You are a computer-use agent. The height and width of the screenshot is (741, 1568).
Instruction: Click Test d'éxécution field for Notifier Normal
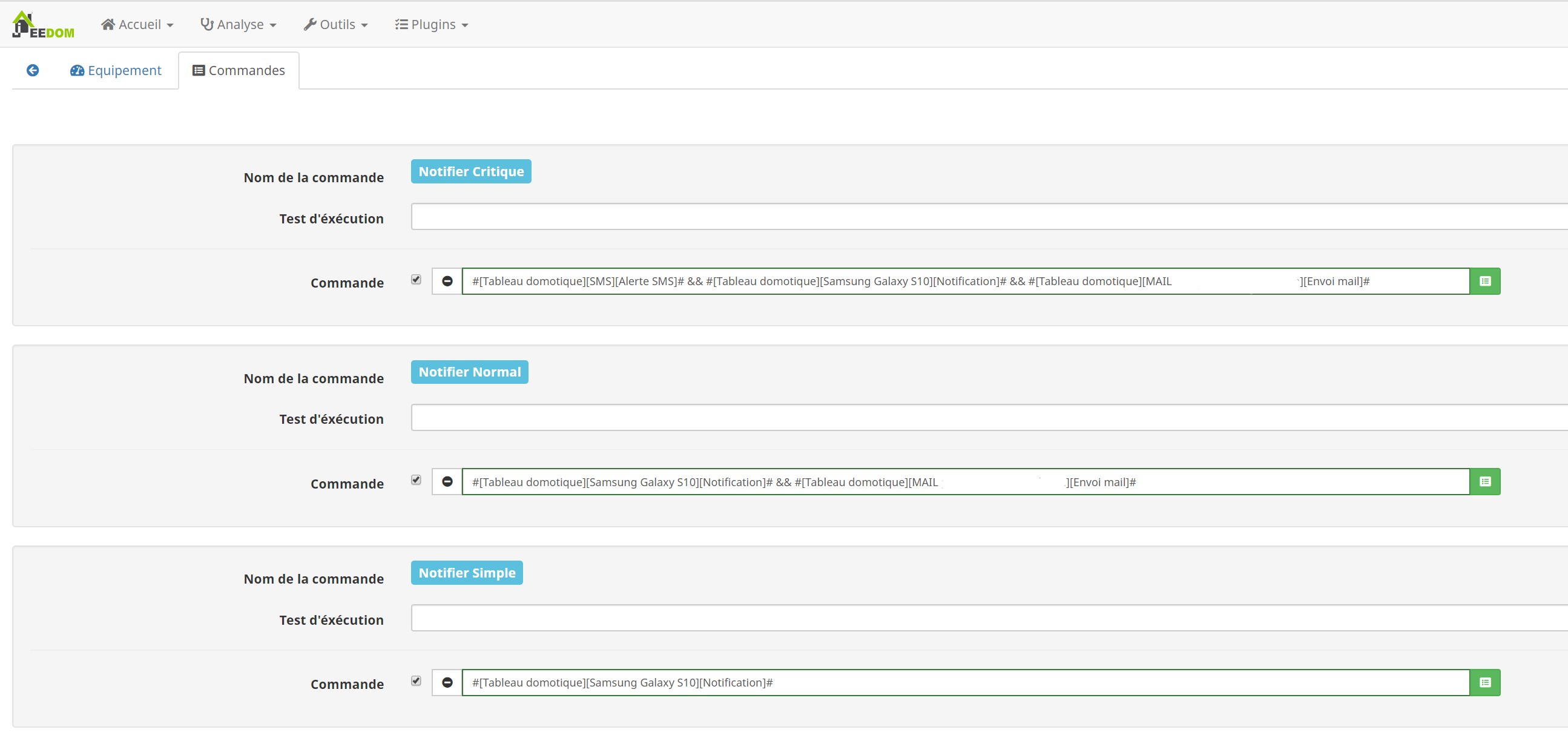click(989, 418)
